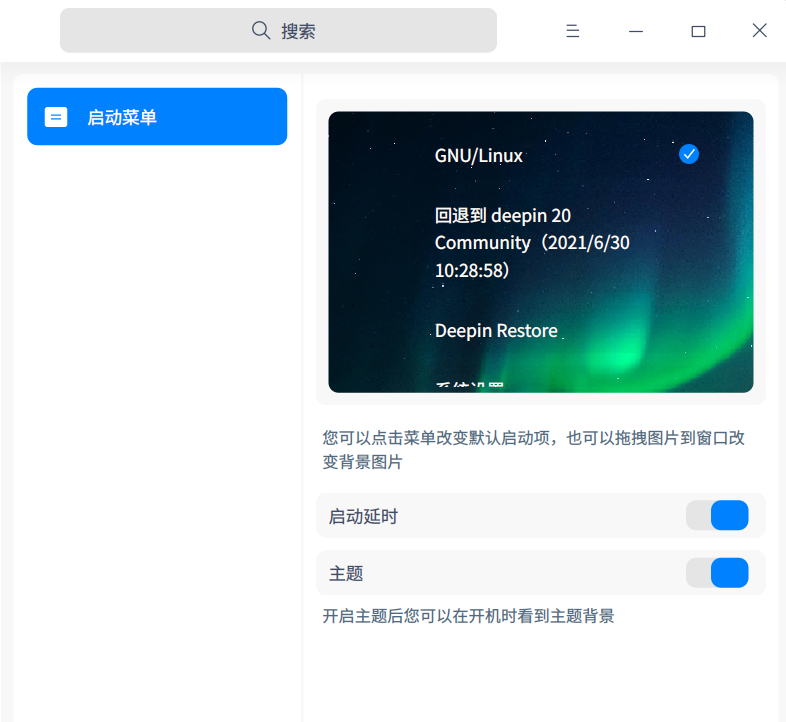Minimize the settings window
This screenshot has width=786, height=722.
pos(636,31)
